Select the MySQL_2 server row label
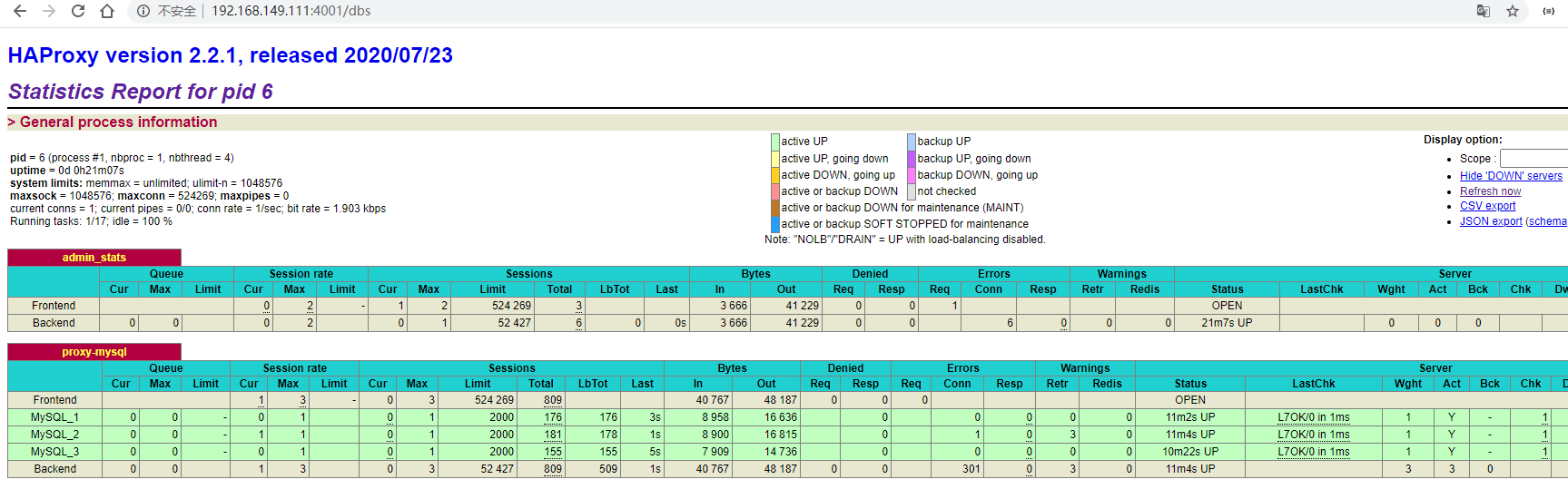1568x489 pixels. [54, 435]
